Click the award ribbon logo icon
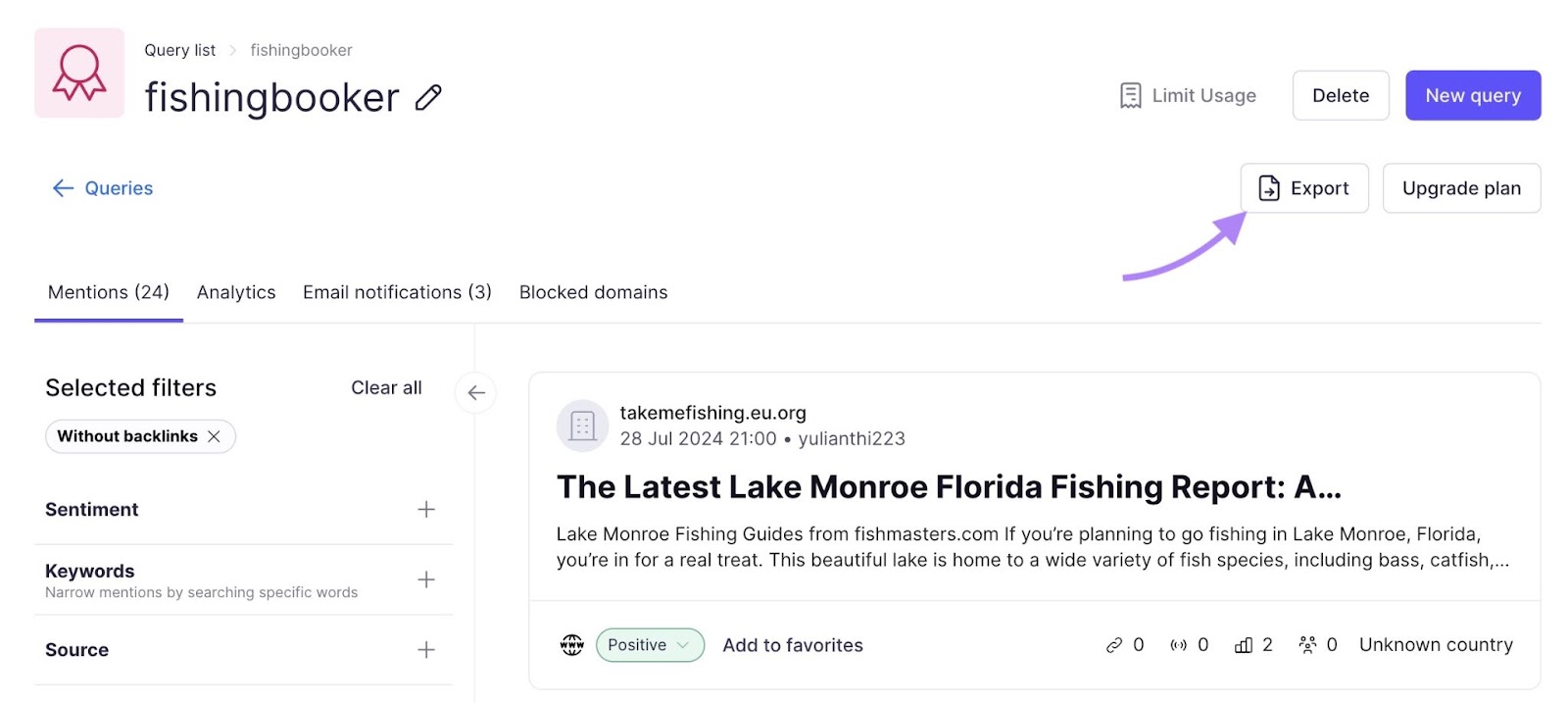 (79, 73)
